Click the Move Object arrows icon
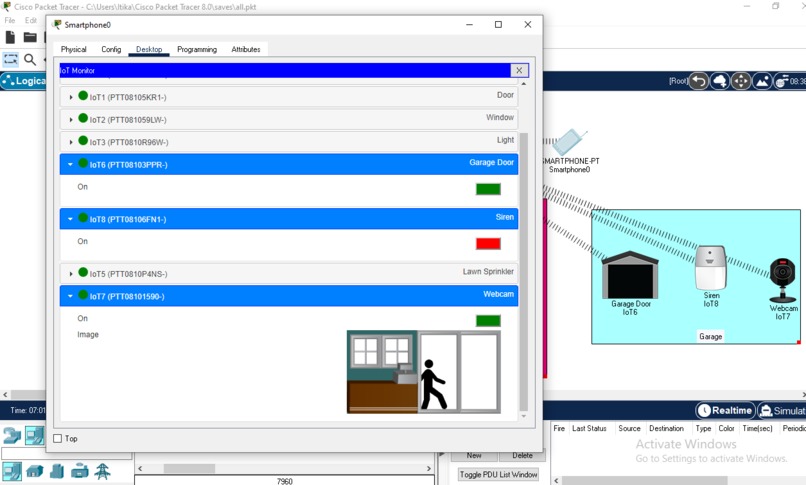This screenshot has height=485, width=806. [741, 81]
